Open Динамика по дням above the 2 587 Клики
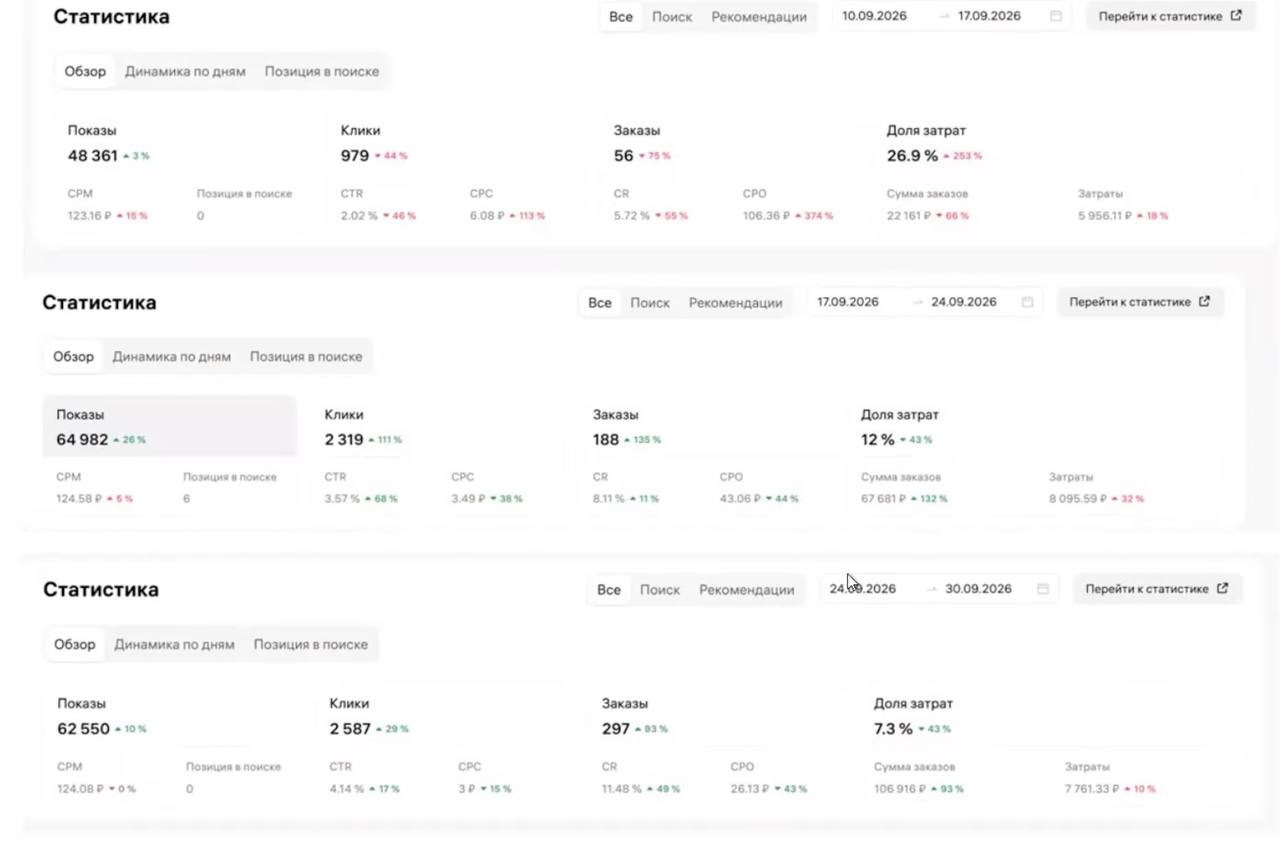This screenshot has height=865, width=1280. pos(174,645)
